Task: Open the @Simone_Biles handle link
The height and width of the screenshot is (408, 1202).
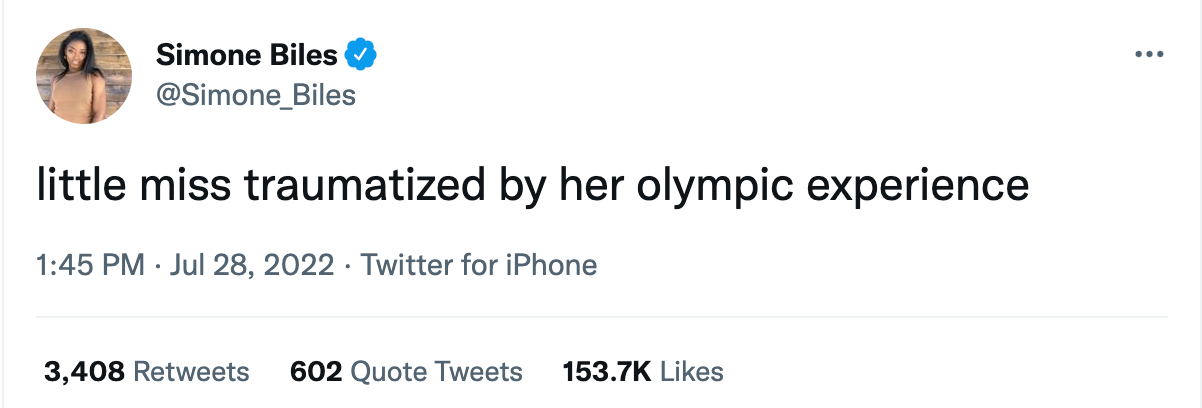Action: (x=256, y=95)
